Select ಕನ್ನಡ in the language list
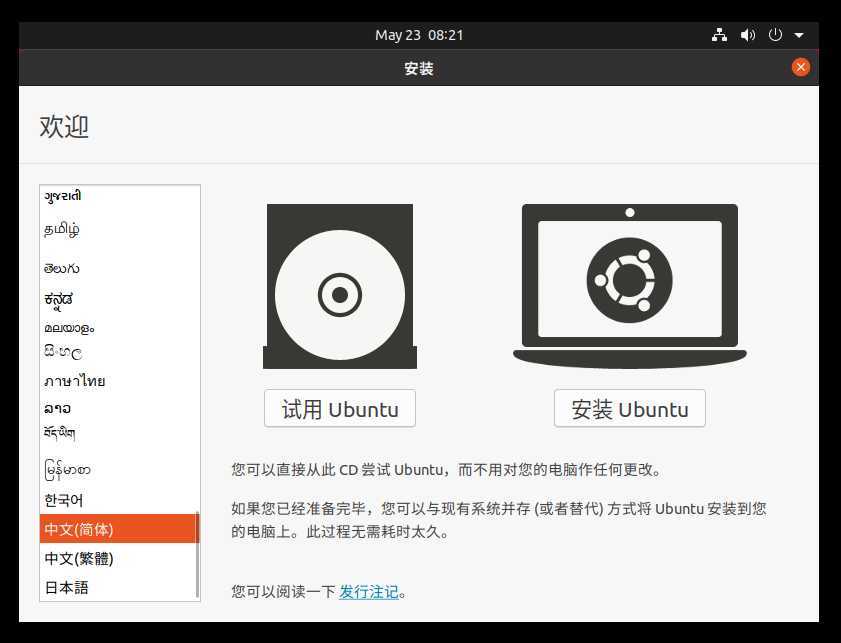 119,300
